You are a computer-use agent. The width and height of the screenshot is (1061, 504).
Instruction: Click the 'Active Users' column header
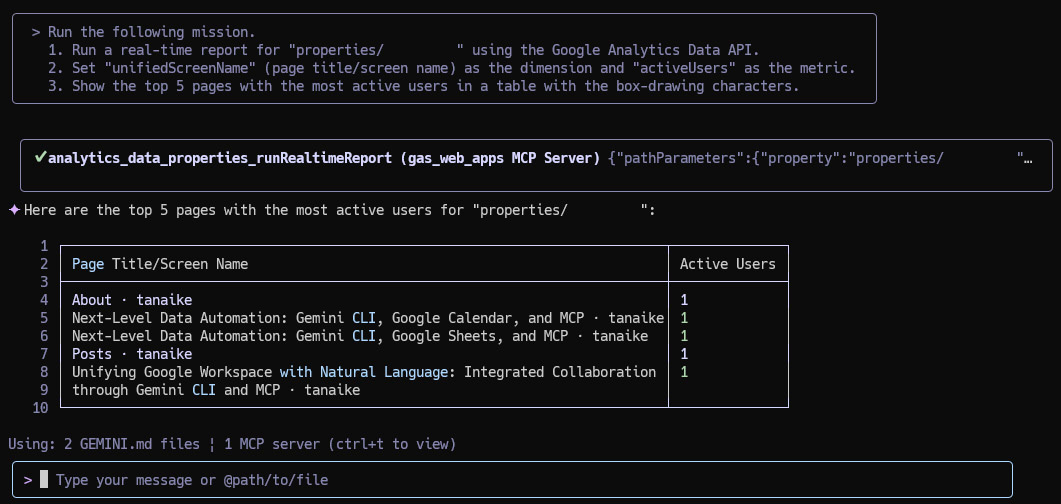coord(728,264)
